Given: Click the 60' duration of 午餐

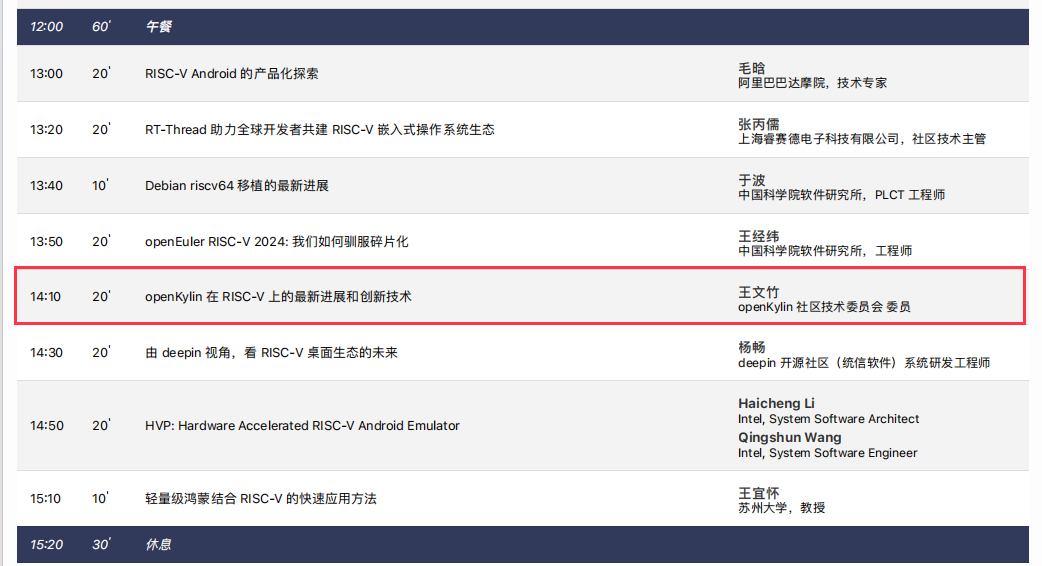Looking at the screenshot, I should click(x=101, y=27).
